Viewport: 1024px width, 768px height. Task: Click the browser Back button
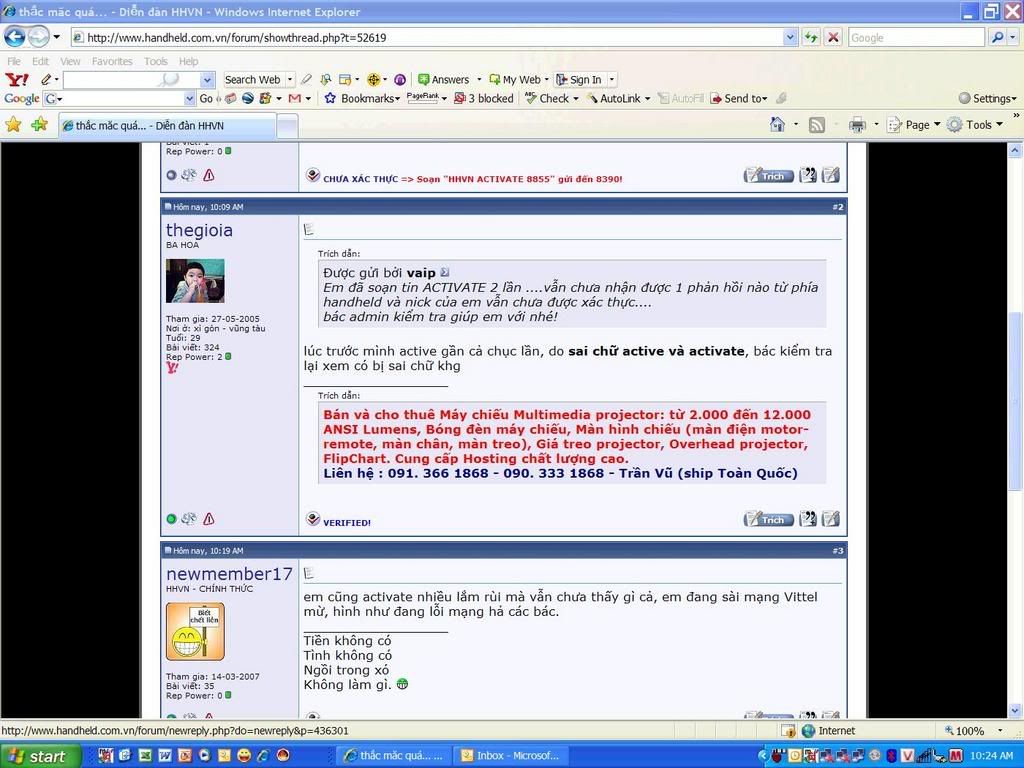[14, 37]
